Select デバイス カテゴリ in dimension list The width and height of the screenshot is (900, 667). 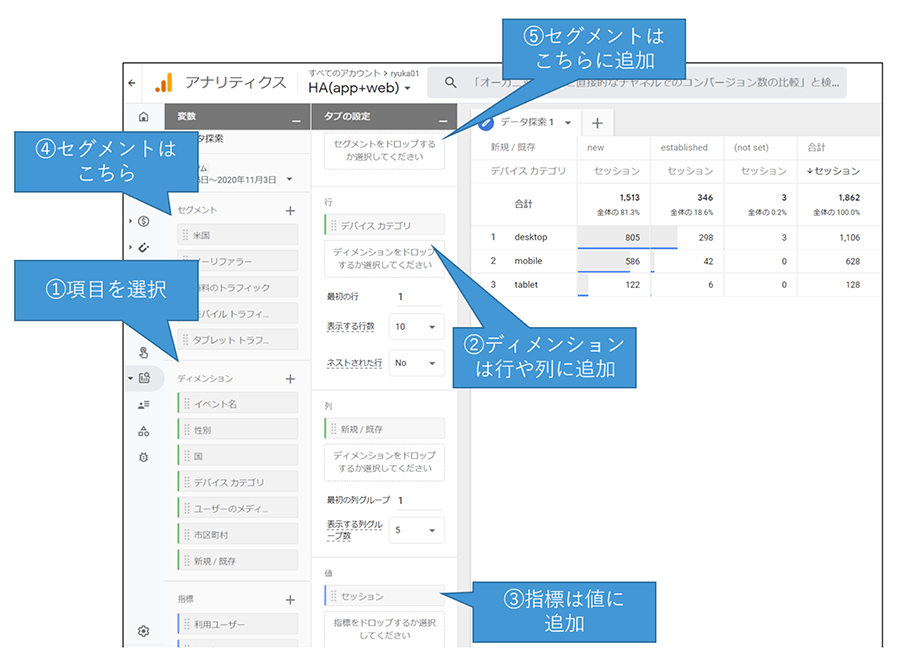click(238, 483)
